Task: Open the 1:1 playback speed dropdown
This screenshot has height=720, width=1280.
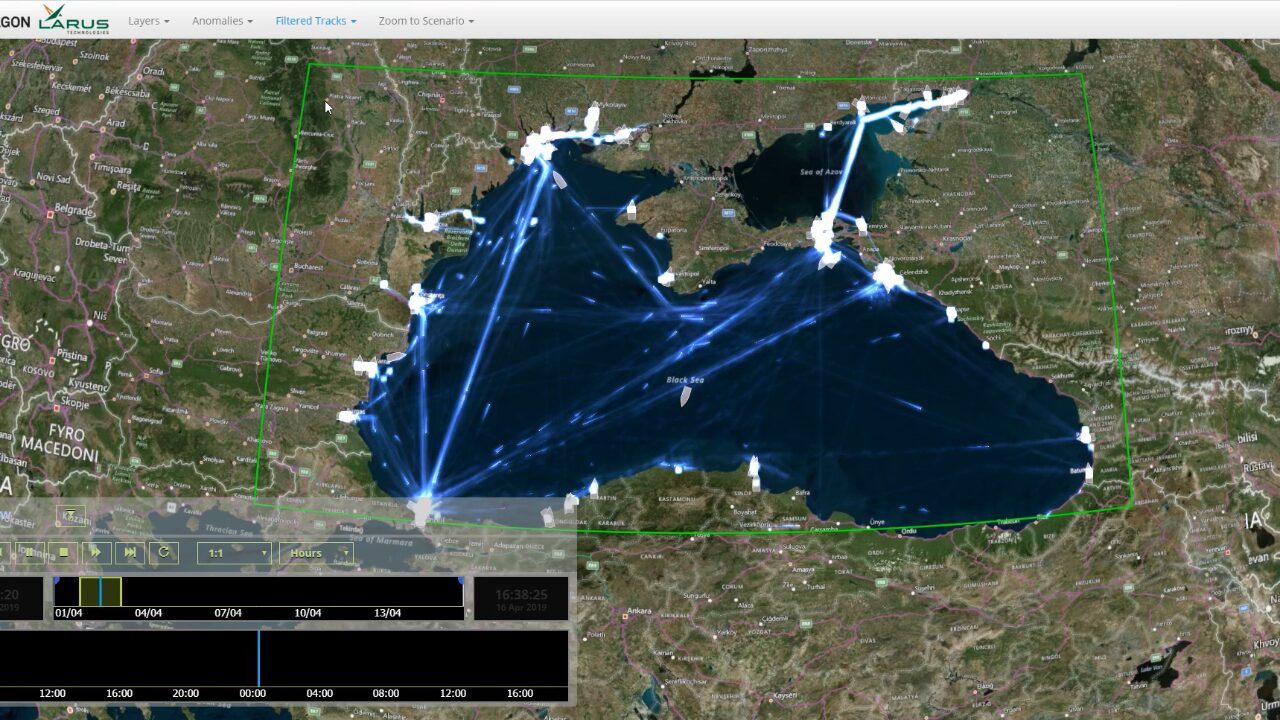Action: 234,553
